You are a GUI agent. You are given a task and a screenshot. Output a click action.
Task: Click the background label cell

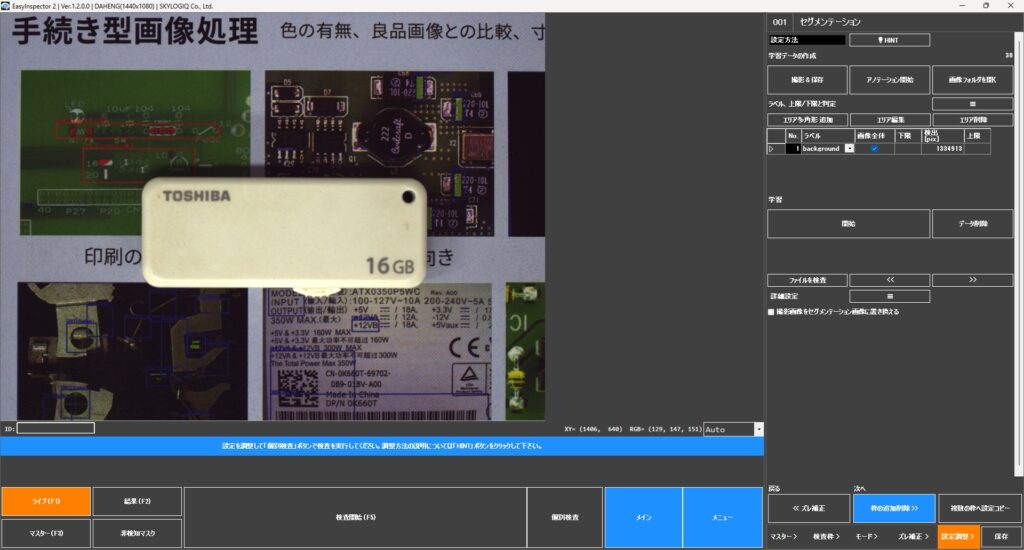pos(823,149)
